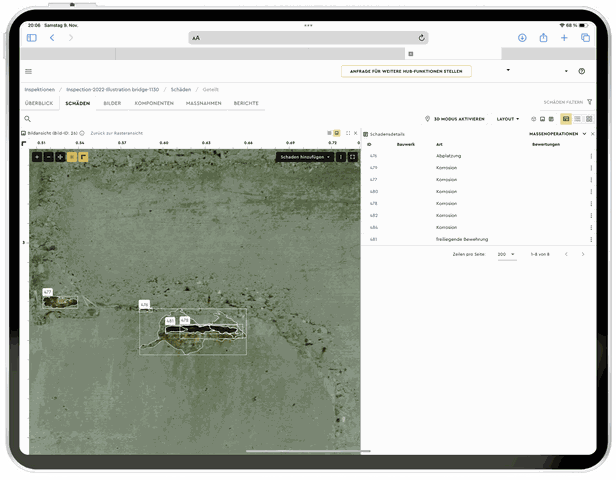Click the freiliegende Bewehrung row text
Viewport: 616px width, 480px height.
pos(462,239)
